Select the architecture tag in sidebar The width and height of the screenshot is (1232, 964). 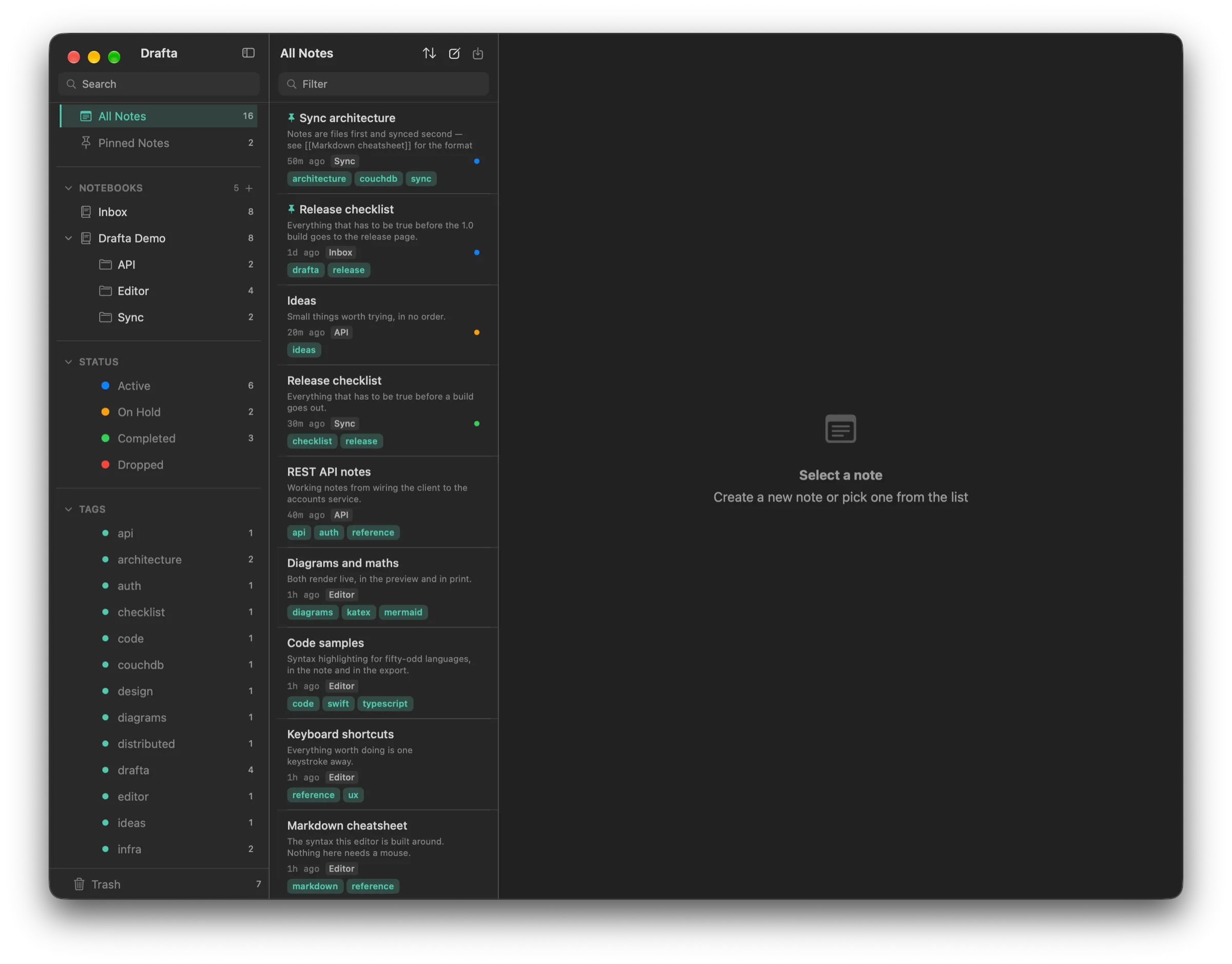tap(159, 560)
